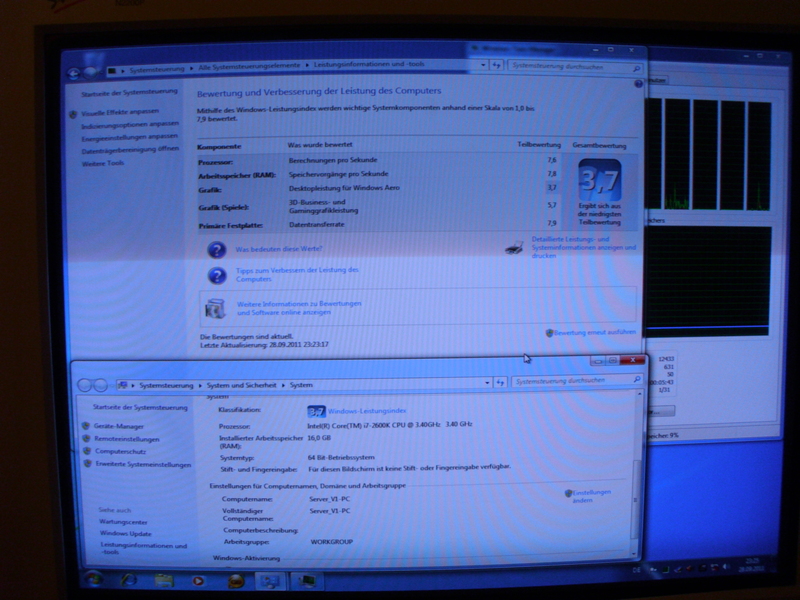Viewport: 800px width, 600px height.
Task: Open address history dropdown in Leistungsinformationen window
Action: click(483, 65)
